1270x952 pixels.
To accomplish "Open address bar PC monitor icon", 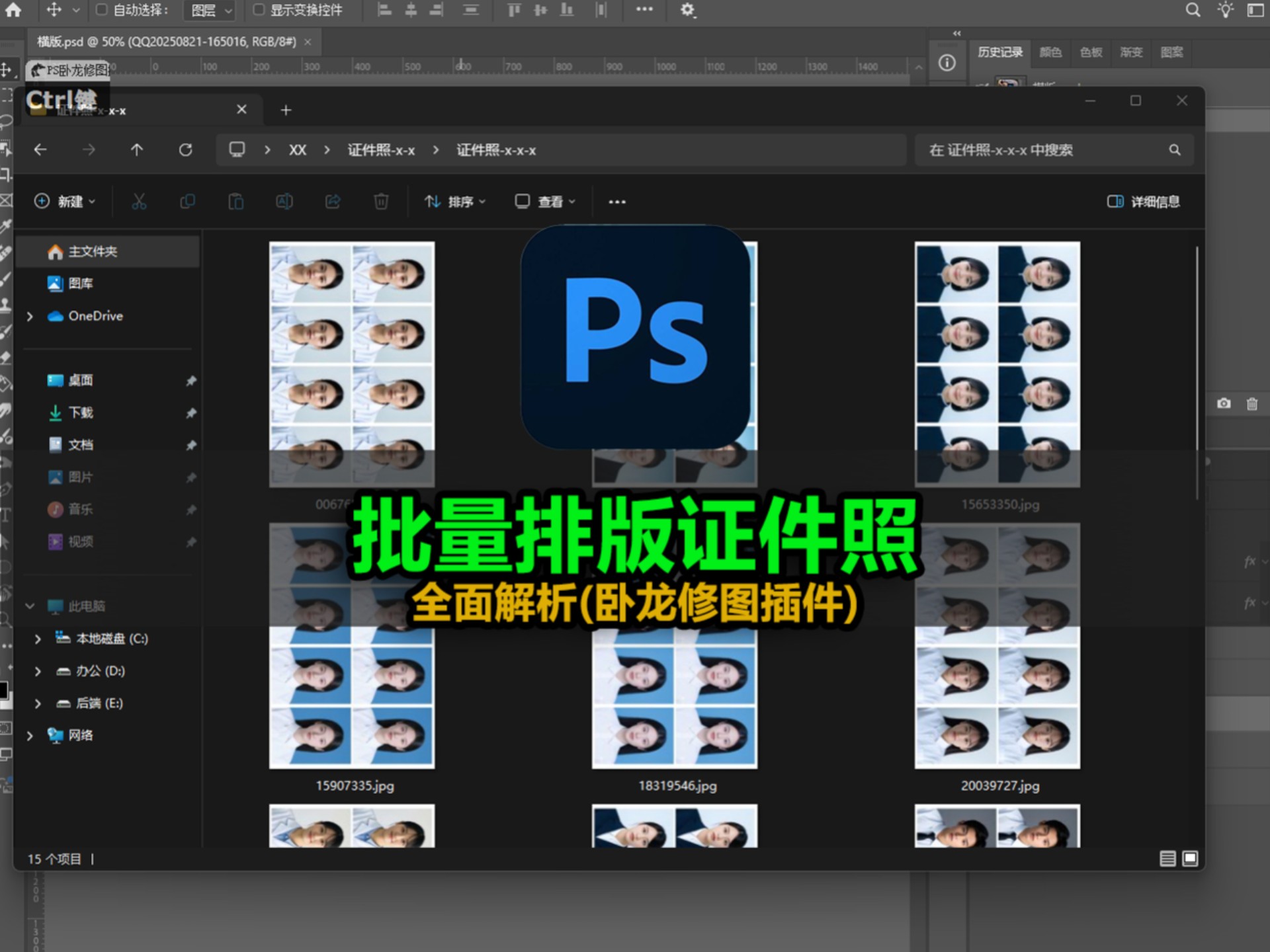I will (x=237, y=149).
